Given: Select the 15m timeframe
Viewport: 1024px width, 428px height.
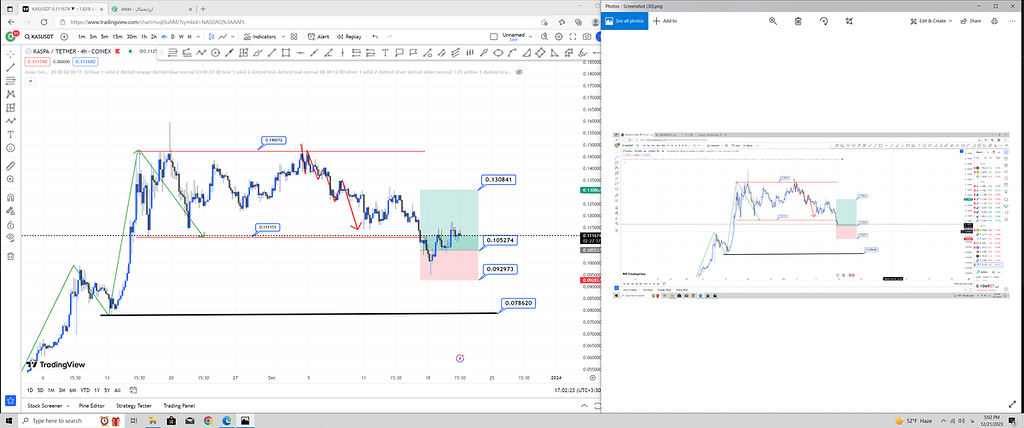Looking at the screenshot, I should (118, 36).
